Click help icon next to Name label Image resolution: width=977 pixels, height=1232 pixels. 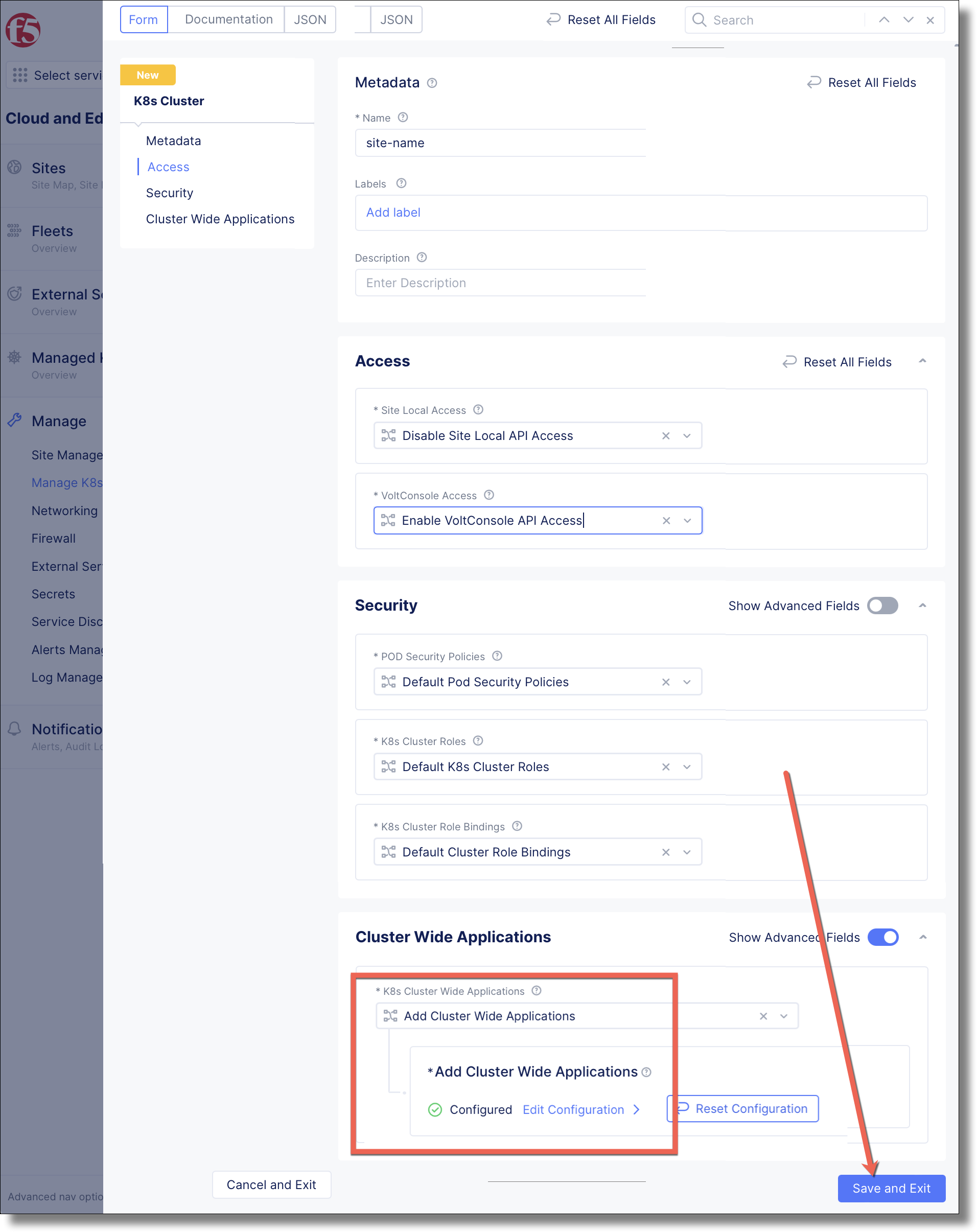[403, 117]
